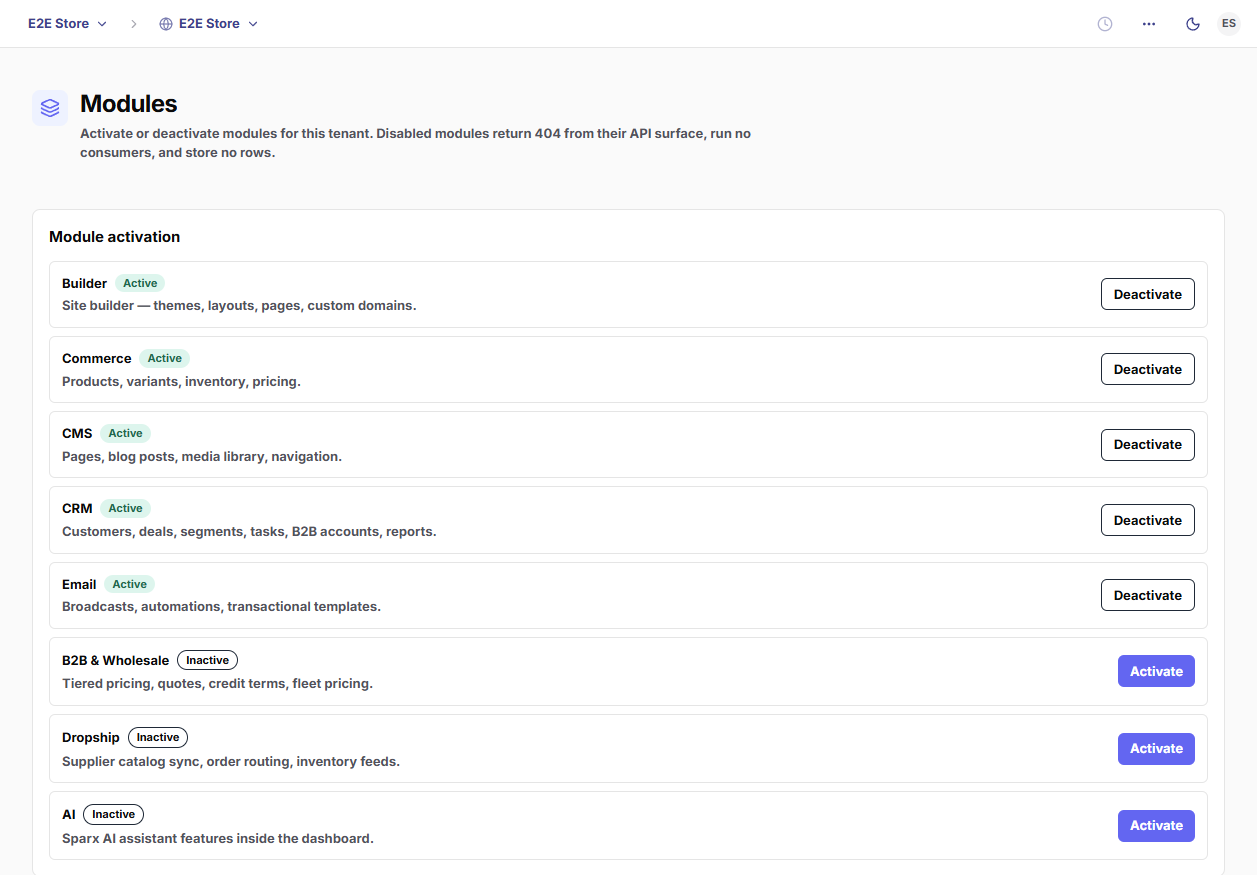Click the Active badge next to Builder
This screenshot has height=875, width=1257.
point(140,283)
